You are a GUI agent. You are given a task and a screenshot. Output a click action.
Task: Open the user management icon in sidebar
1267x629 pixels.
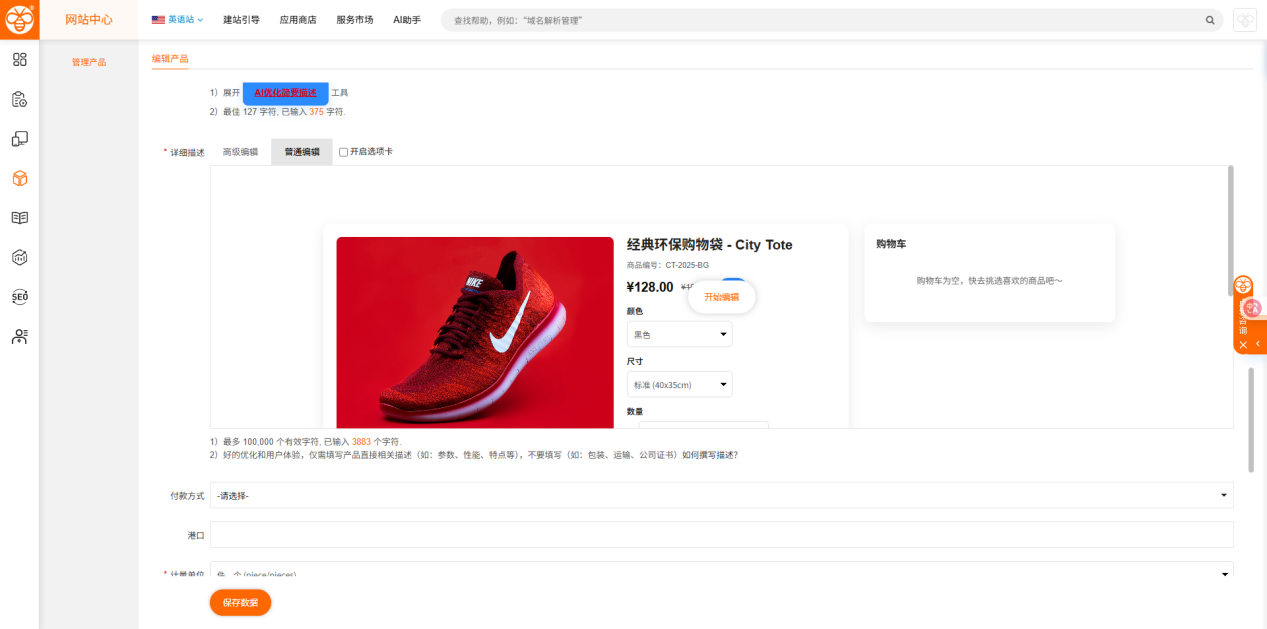[x=19, y=337]
